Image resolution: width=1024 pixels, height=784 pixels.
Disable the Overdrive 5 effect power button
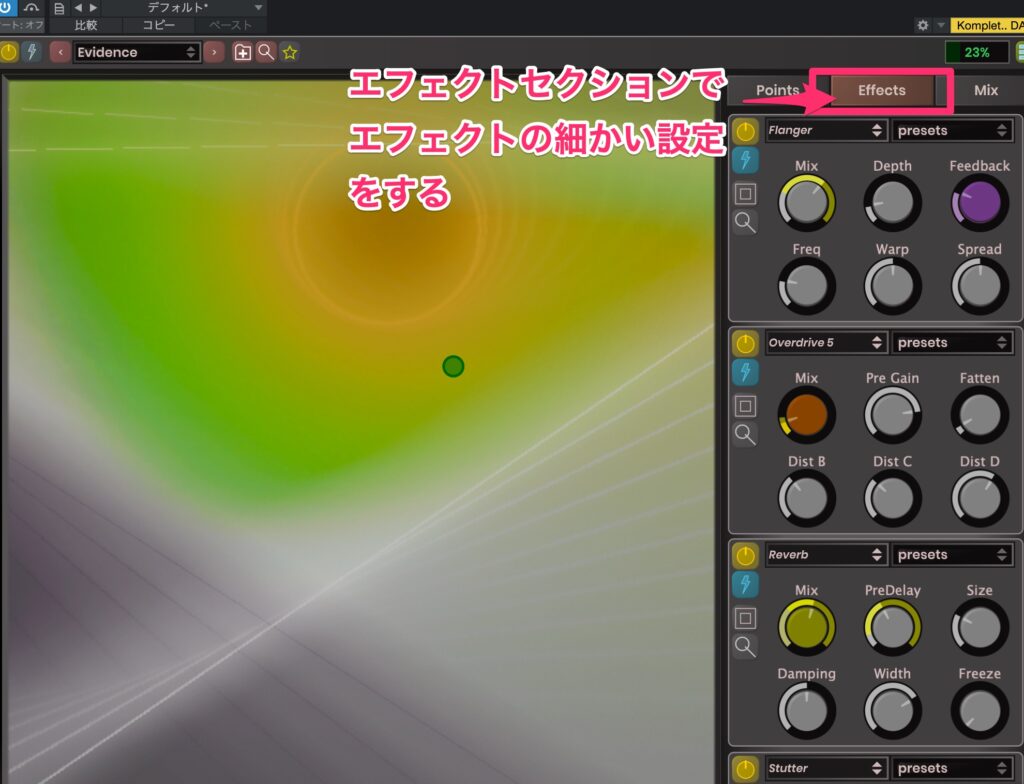click(745, 343)
